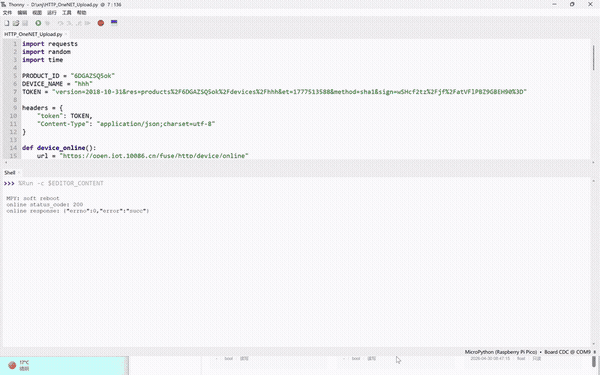
Task: Open the 文件 (File) menu
Action: pyautogui.click(x=7, y=13)
